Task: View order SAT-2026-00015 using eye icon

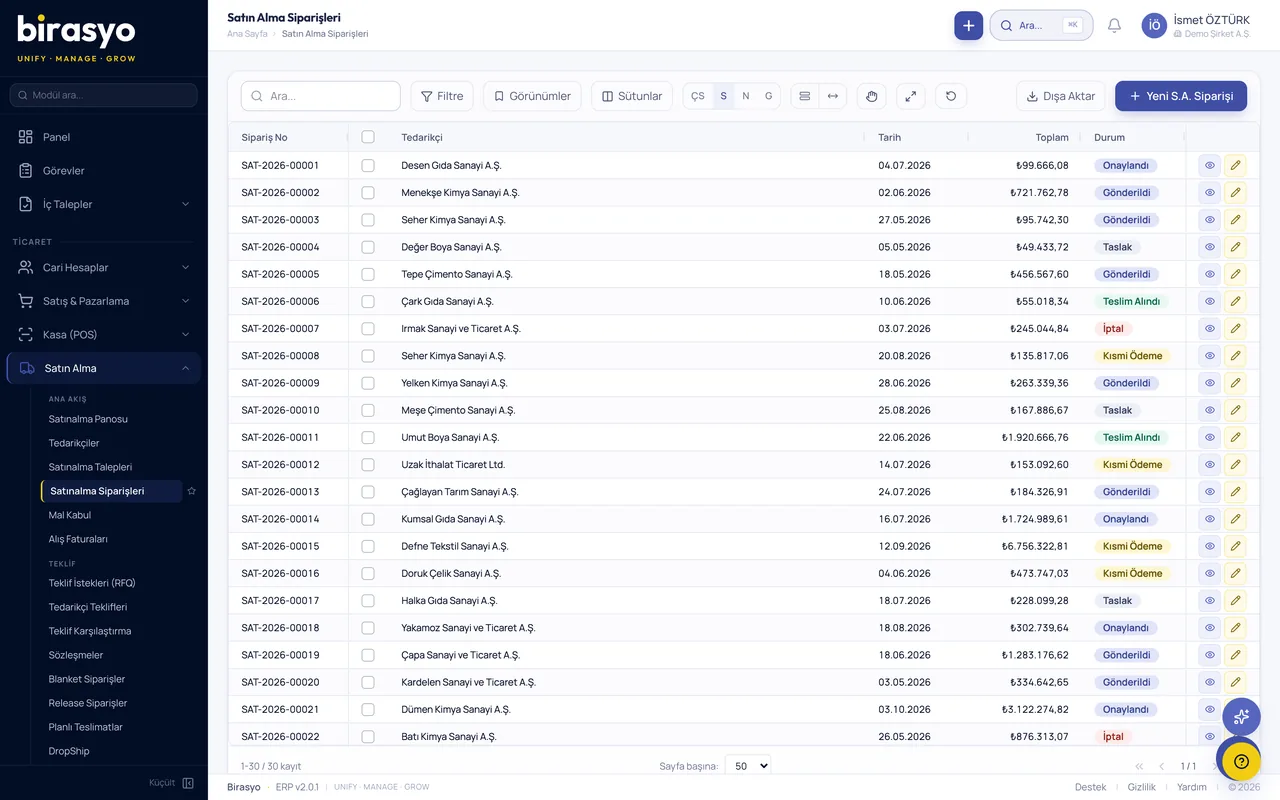Action: tap(1209, 546)
